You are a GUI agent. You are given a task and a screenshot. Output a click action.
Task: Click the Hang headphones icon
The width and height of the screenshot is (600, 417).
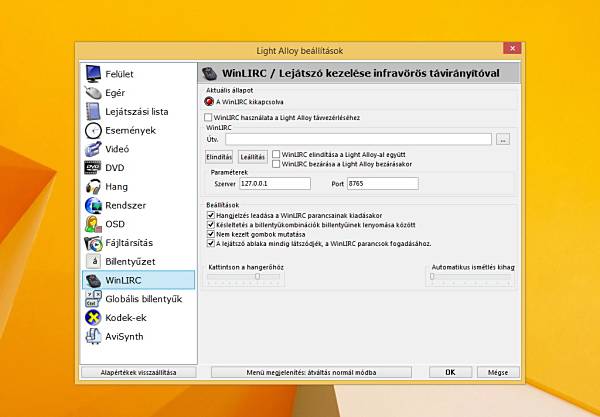(x=93, y=187)
